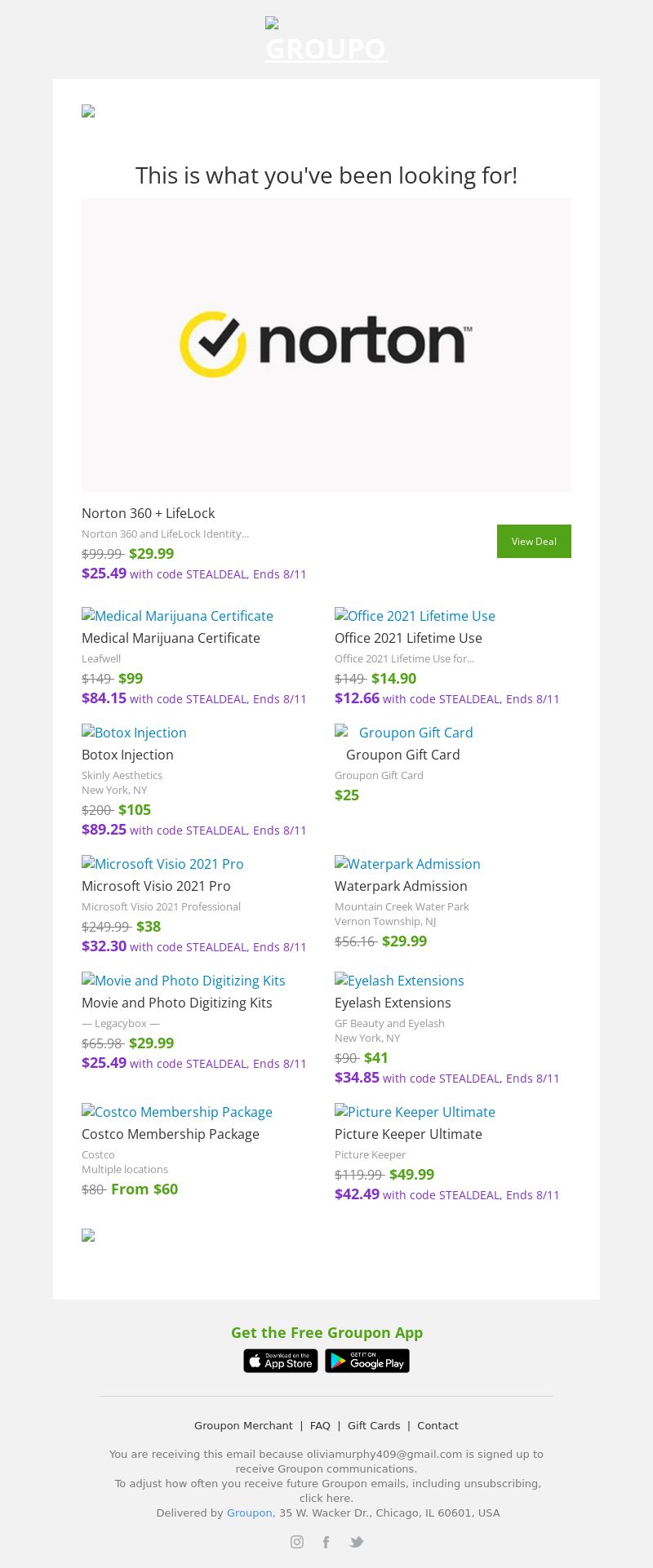Tap the App Store download badge
Image resolution: width=653 pixels, height=1568 pixels.
coord(281,1361)
